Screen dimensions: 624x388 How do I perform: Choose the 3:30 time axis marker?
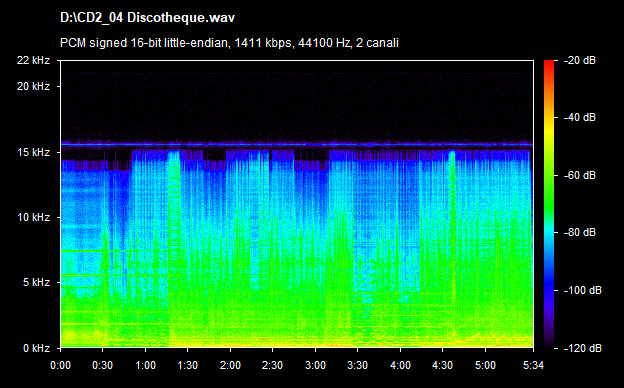click(x=357, y=365)
